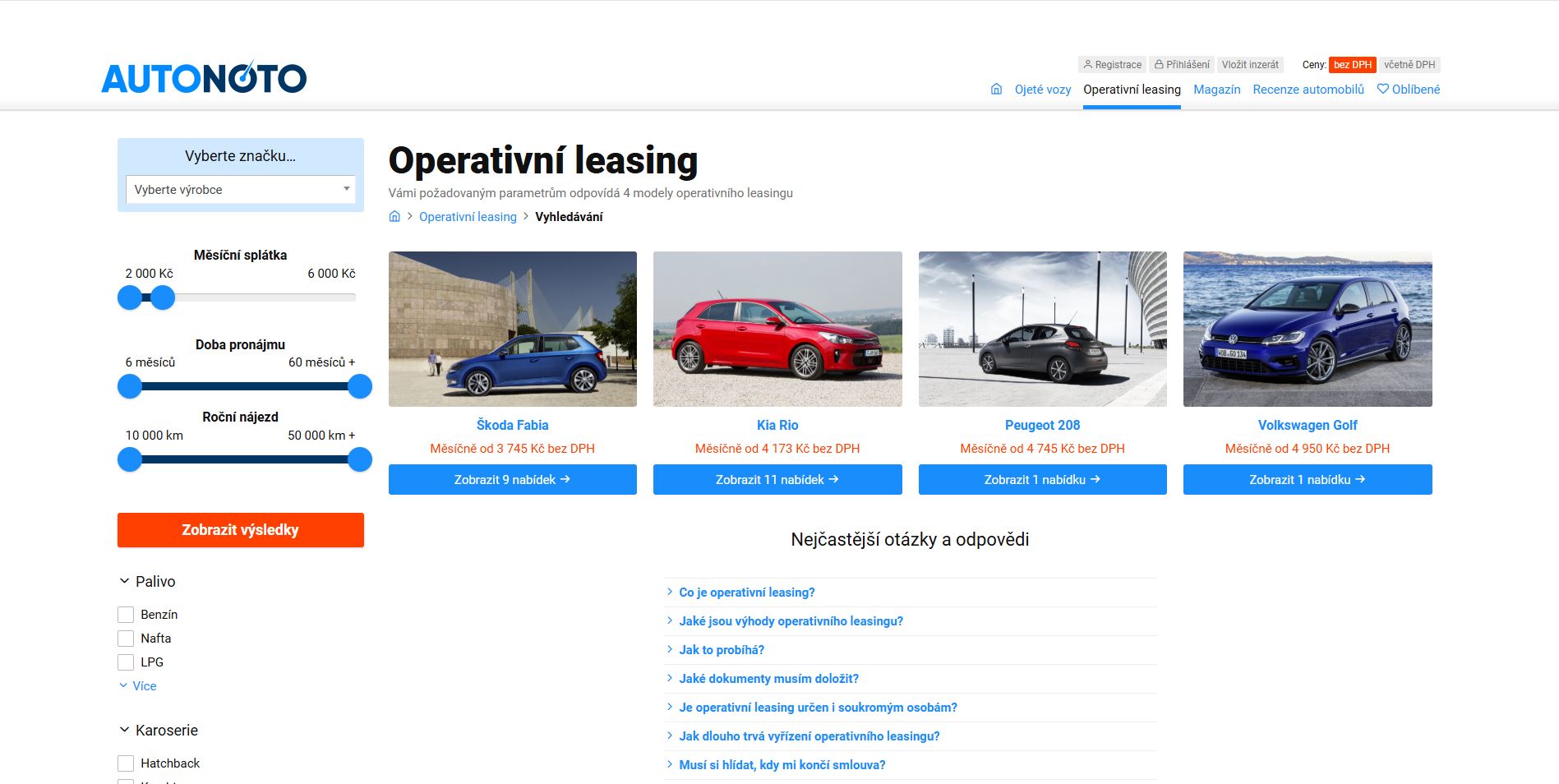Screen dimensions: 1559x784
Task: Click Roční nájezd 10 000 km handle
Action: click(130, 459)
